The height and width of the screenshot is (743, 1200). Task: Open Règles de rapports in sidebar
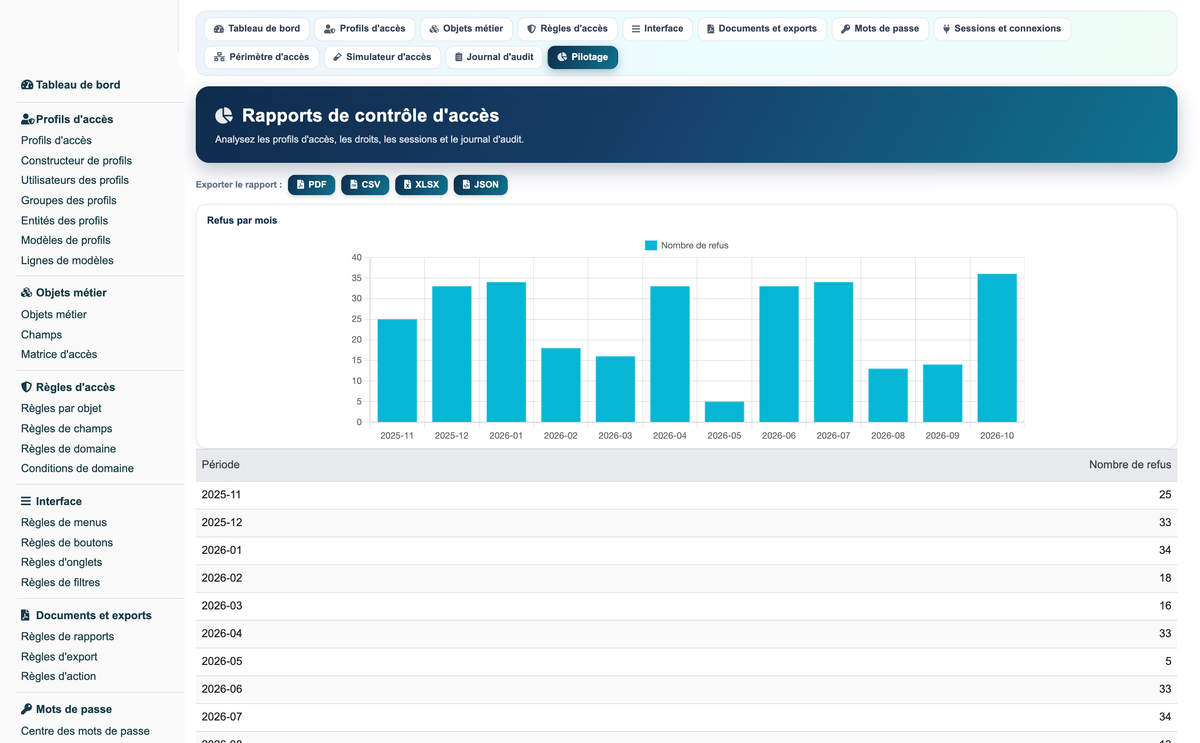pyautogui.click(x=68, y=637)
